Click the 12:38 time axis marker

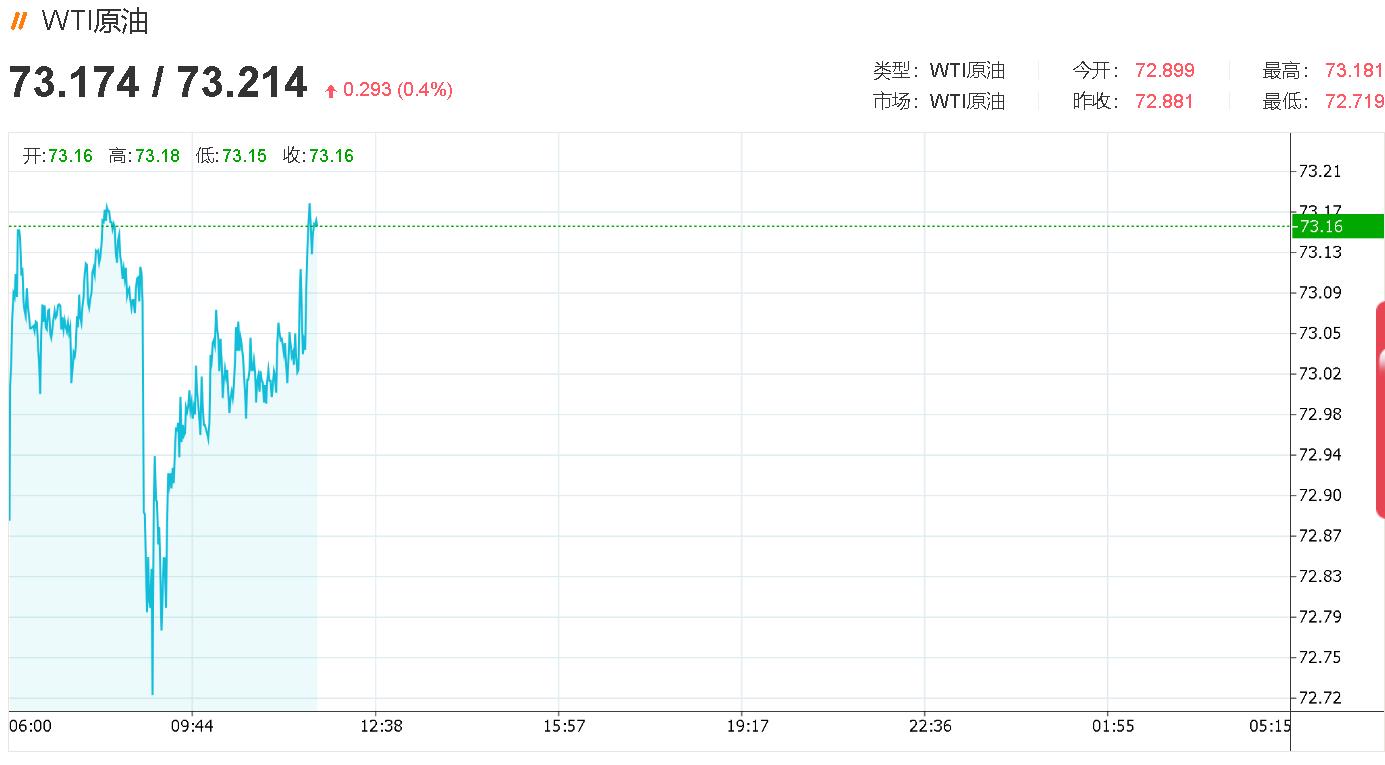[x=381, y=726]
